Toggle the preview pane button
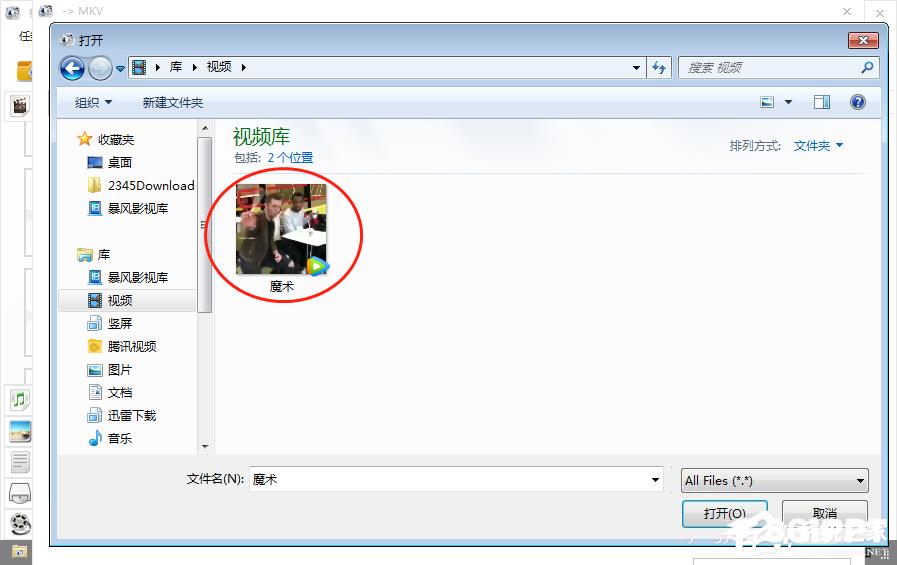The width and height of the screenshot is (897, 565). (x=822, y=102)
